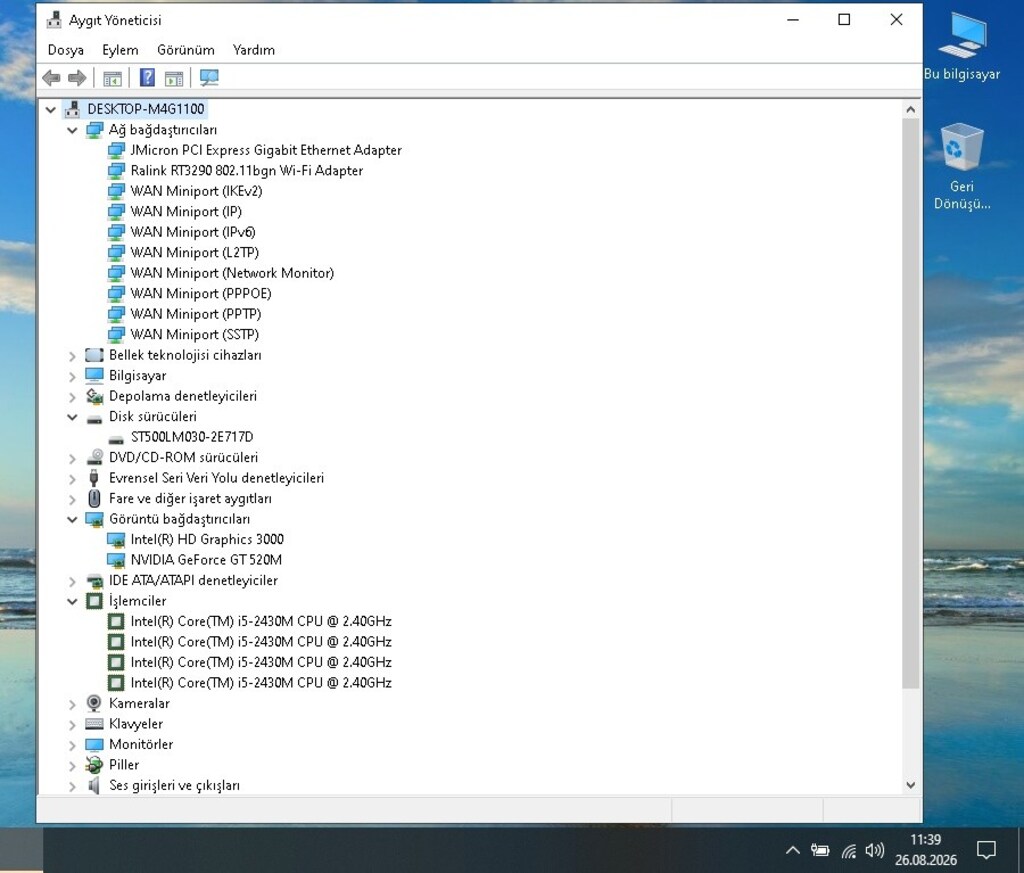Screen dimensions: 1024x873
Task: Open the Dosya menu
Action: click(x=65, y=50)
